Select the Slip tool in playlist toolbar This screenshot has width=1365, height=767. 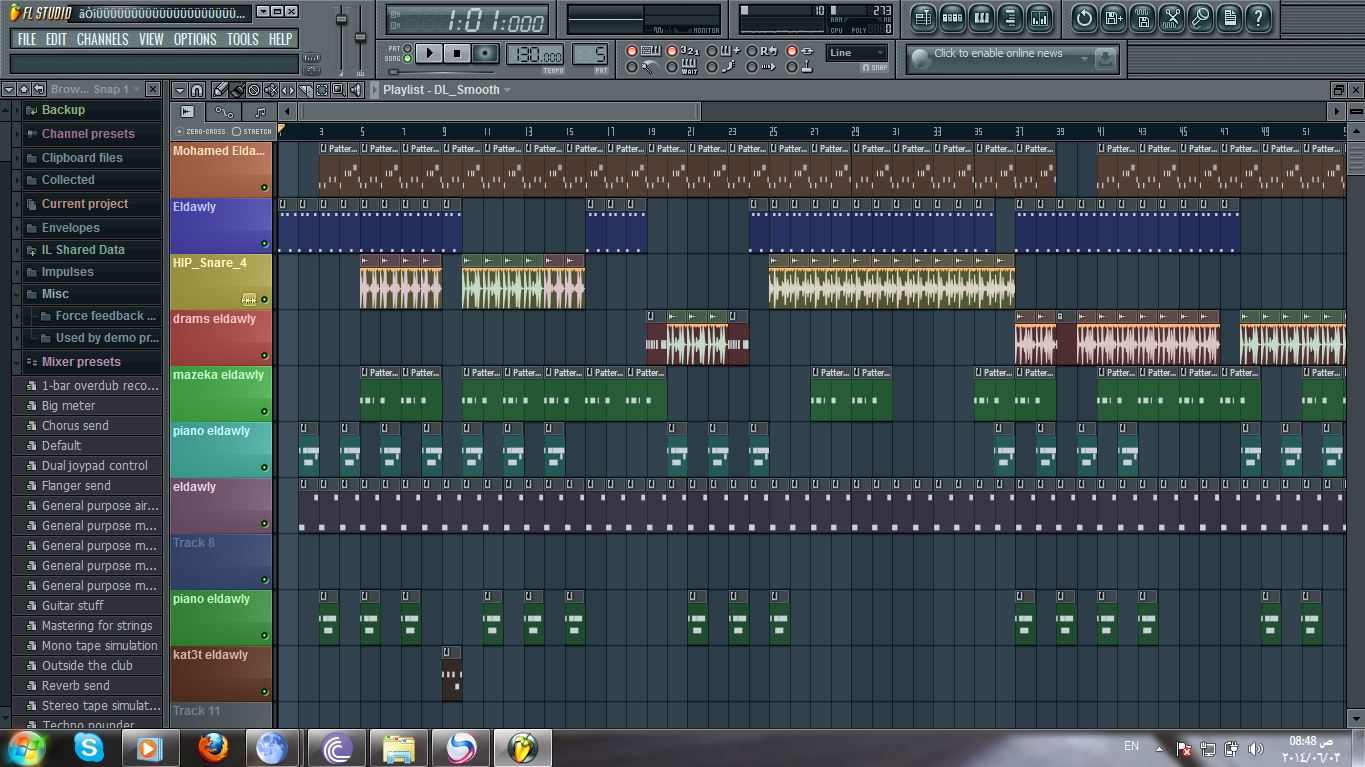tap(287, 90)
